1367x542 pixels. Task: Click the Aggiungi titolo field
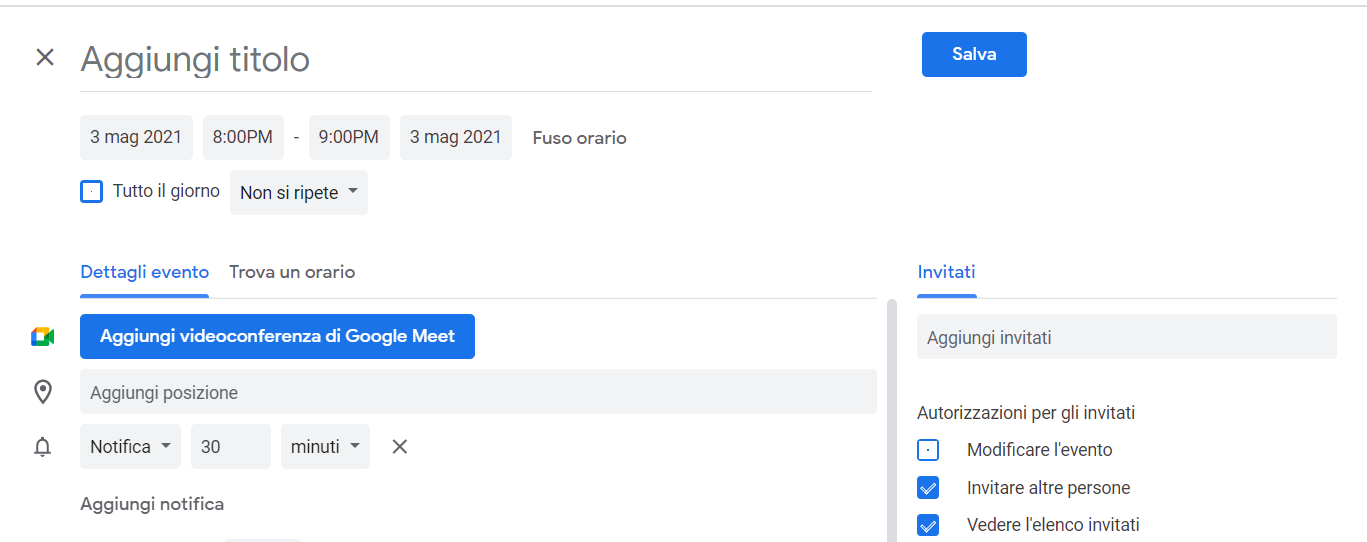tap(475, 60)
